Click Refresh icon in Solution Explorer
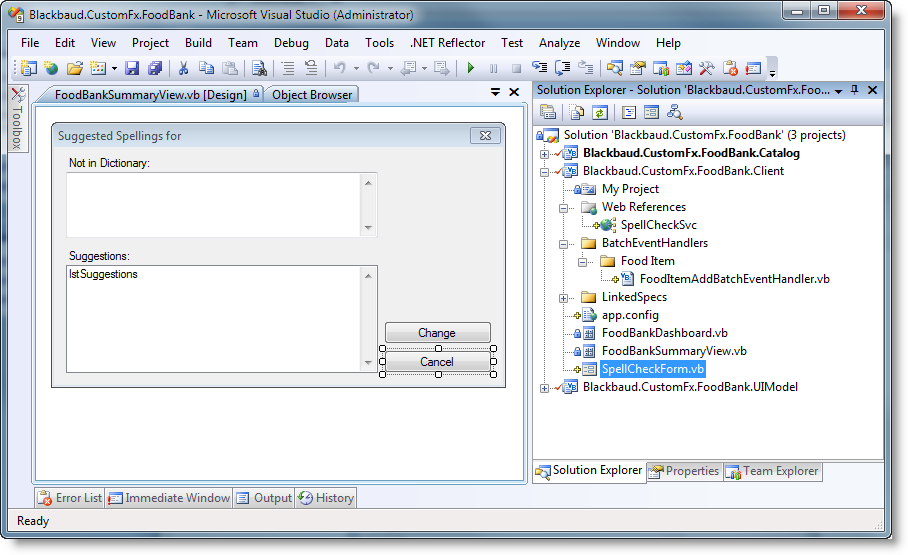 (599, 112)
